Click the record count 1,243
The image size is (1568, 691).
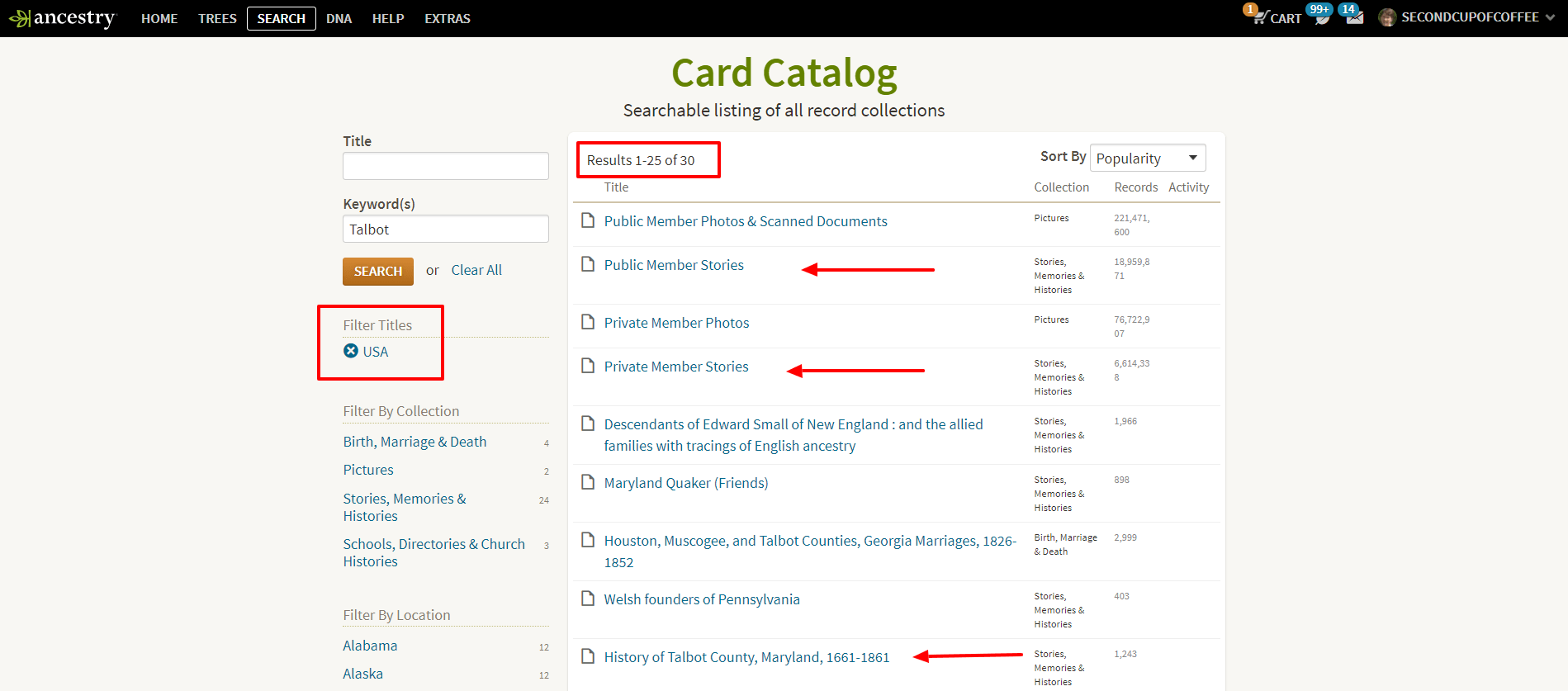click(1125, 654)
